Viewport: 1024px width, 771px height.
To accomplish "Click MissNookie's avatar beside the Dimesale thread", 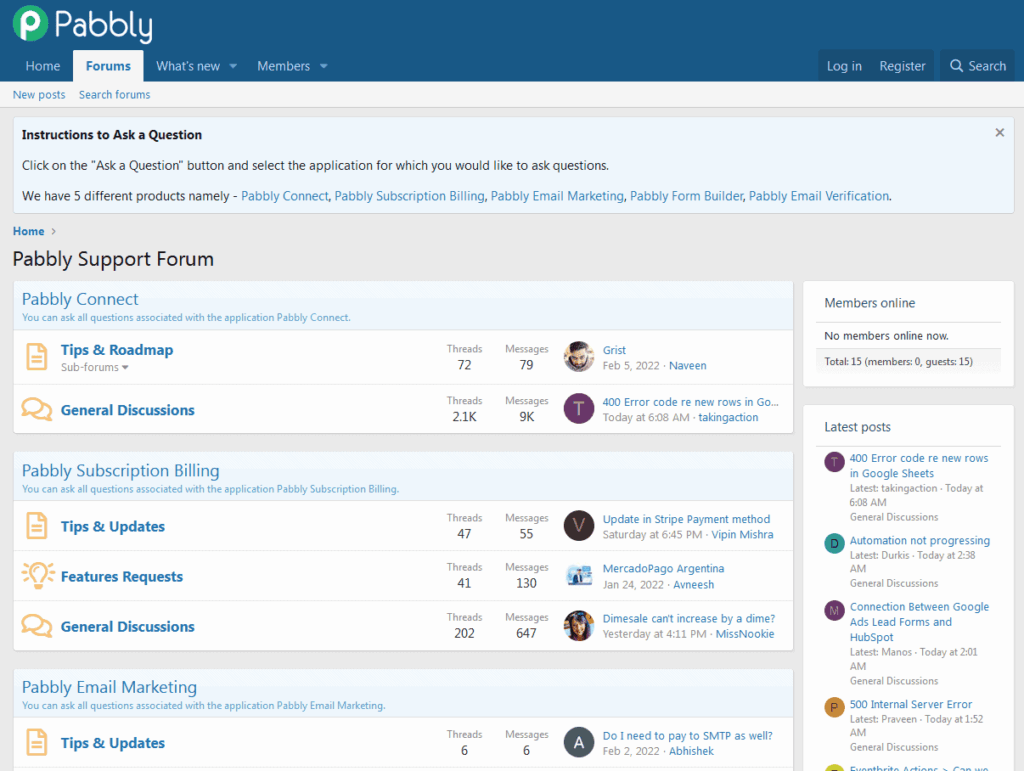I will 579,626.
